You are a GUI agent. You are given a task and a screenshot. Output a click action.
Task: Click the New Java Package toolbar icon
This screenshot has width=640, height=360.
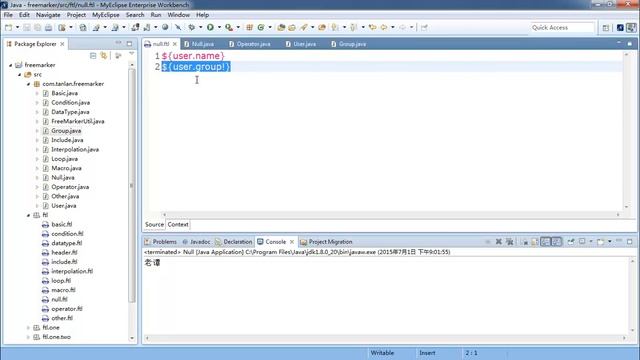(x=249, y=27)
